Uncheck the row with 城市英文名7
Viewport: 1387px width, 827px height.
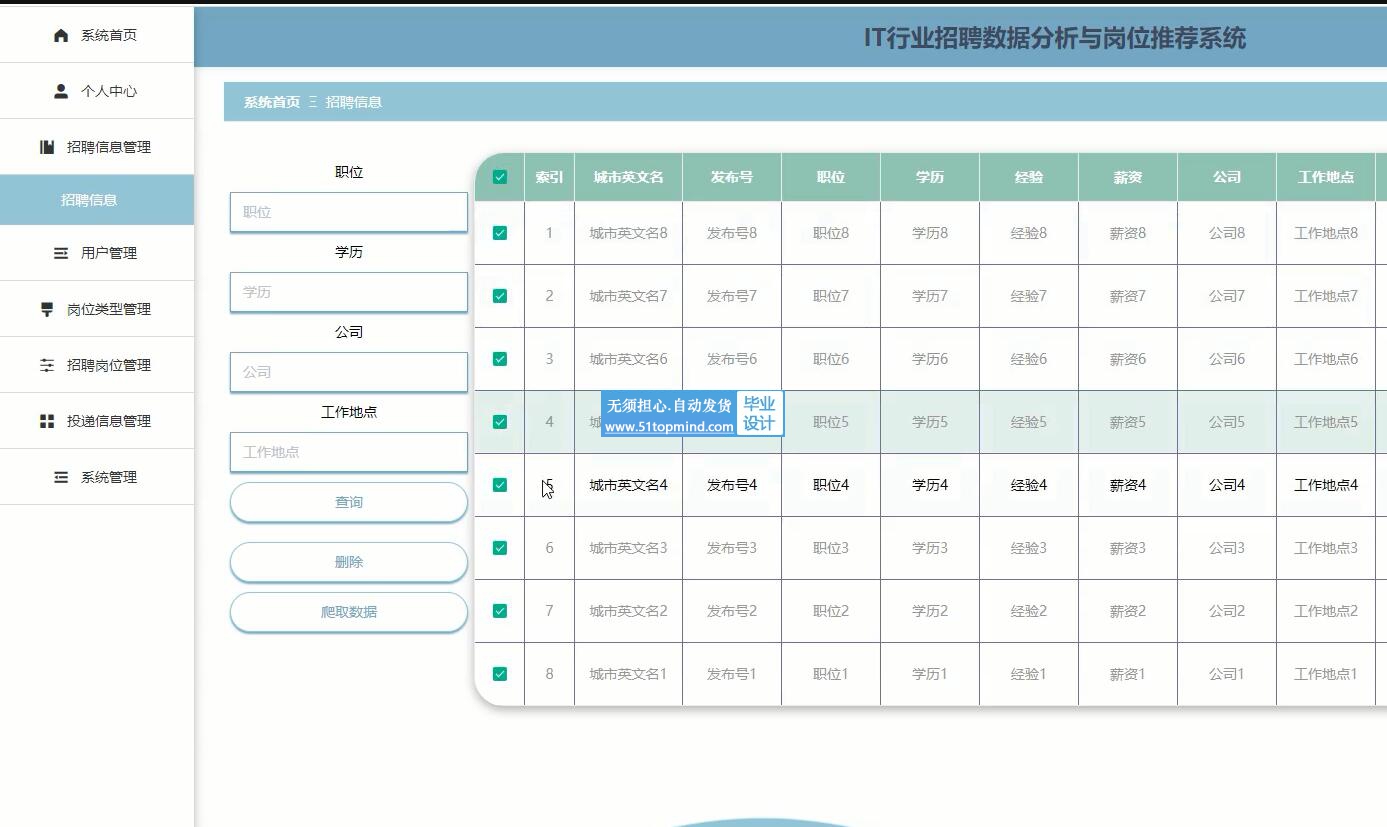click(x=500, y=296)
